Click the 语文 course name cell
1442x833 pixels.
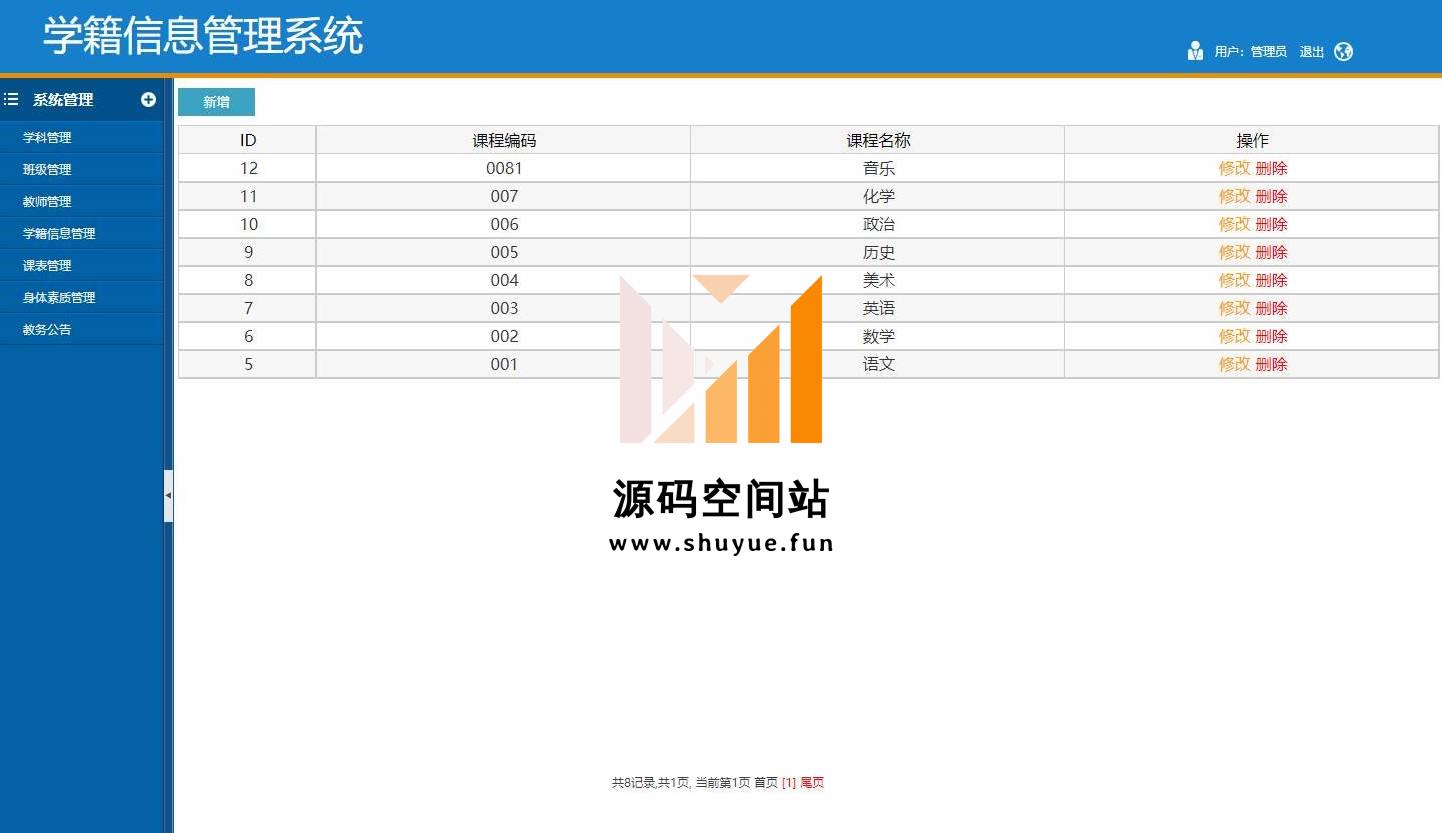click(x=878, y=364)
